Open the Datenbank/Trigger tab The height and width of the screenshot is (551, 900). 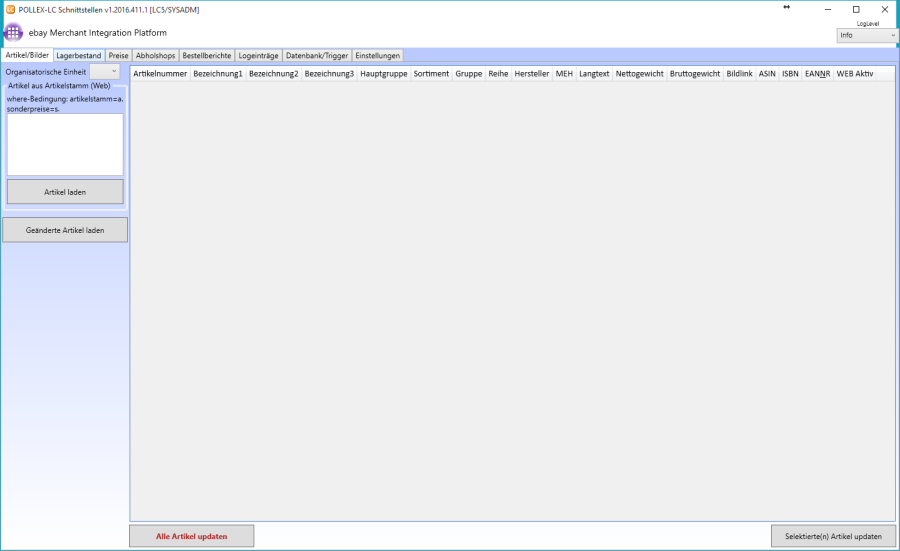317,56
